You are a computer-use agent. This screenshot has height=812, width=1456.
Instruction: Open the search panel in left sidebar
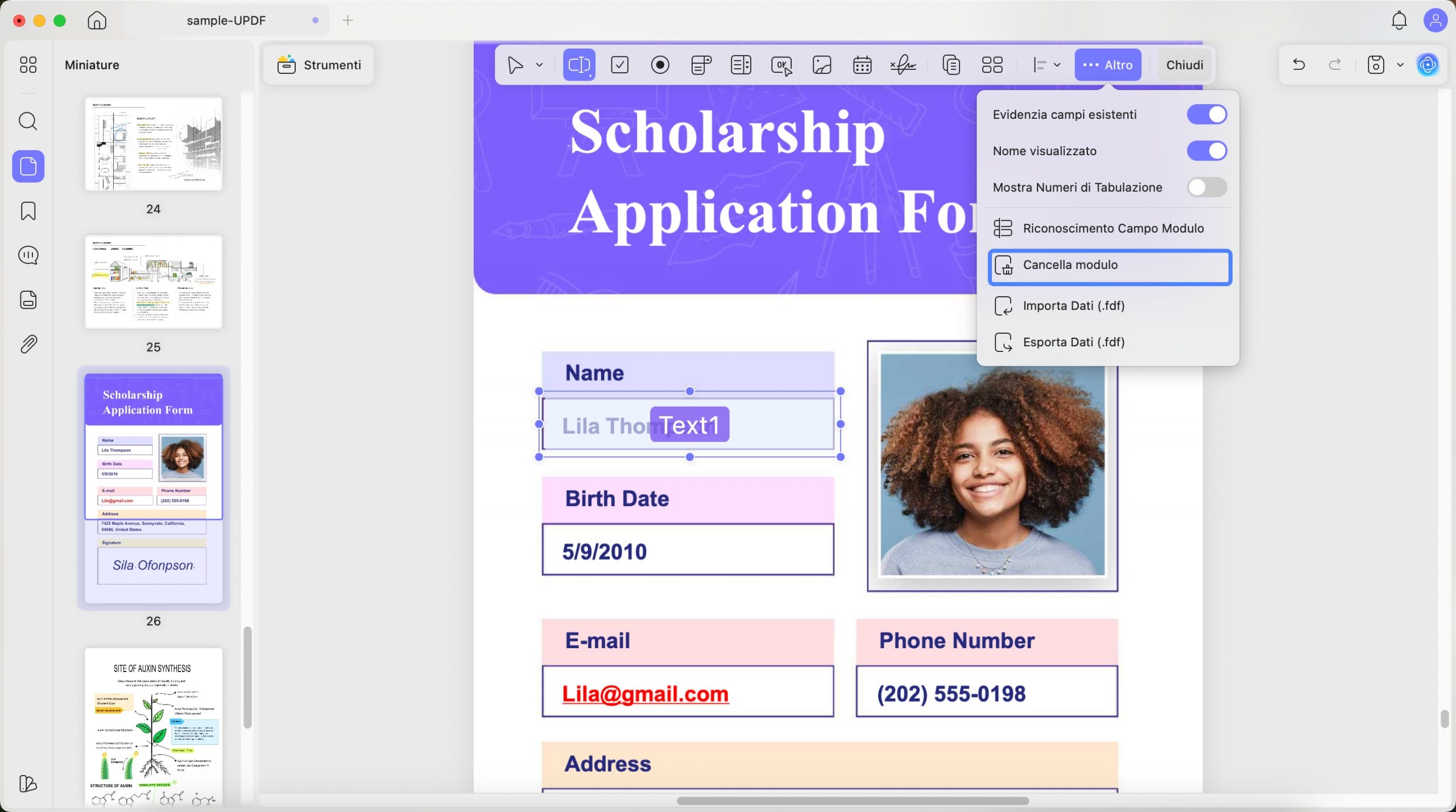point(28,121)
